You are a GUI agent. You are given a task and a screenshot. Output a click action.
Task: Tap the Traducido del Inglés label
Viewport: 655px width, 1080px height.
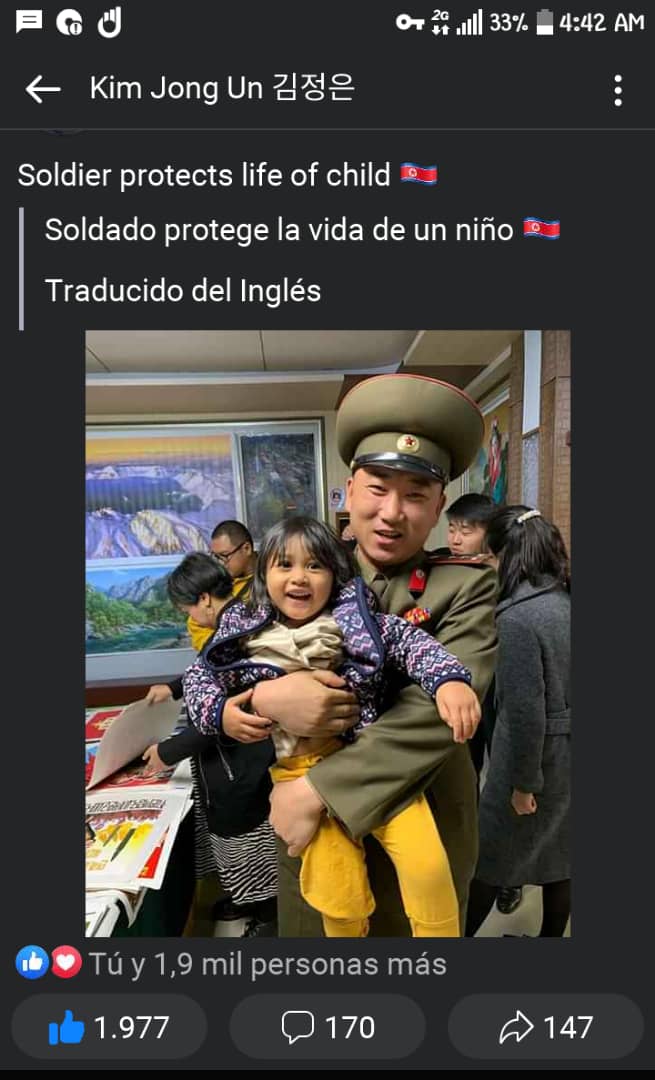[x=183, y=291]
